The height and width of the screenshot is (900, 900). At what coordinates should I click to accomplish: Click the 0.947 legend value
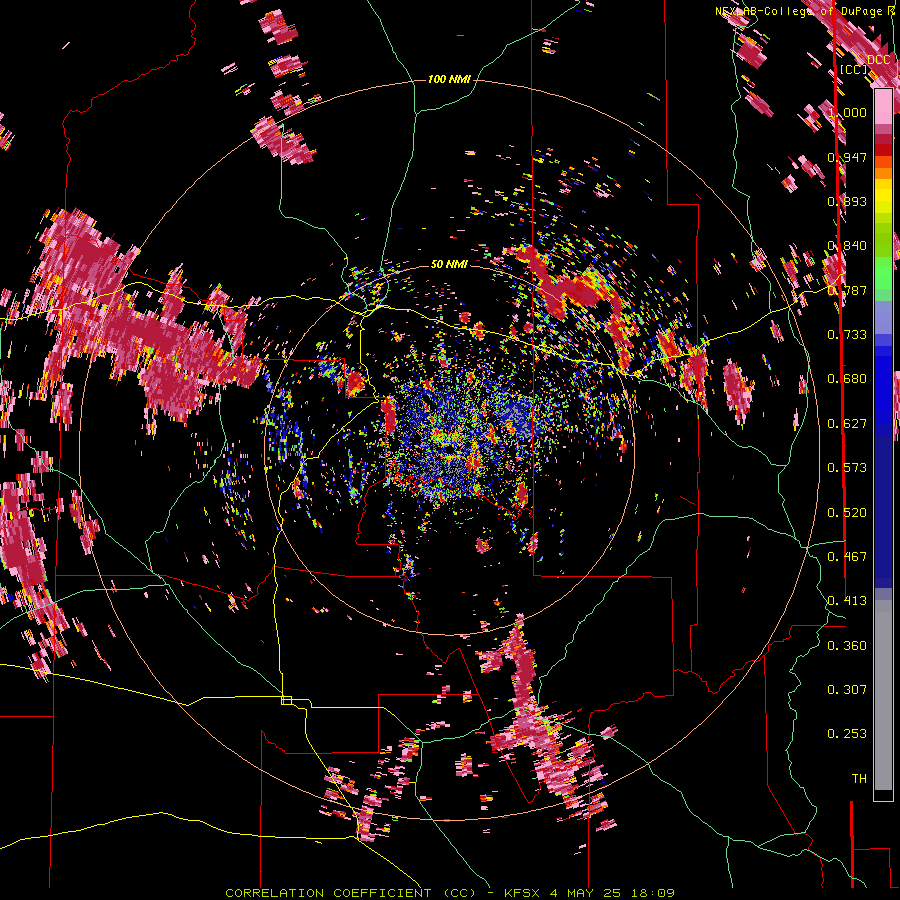847,157
